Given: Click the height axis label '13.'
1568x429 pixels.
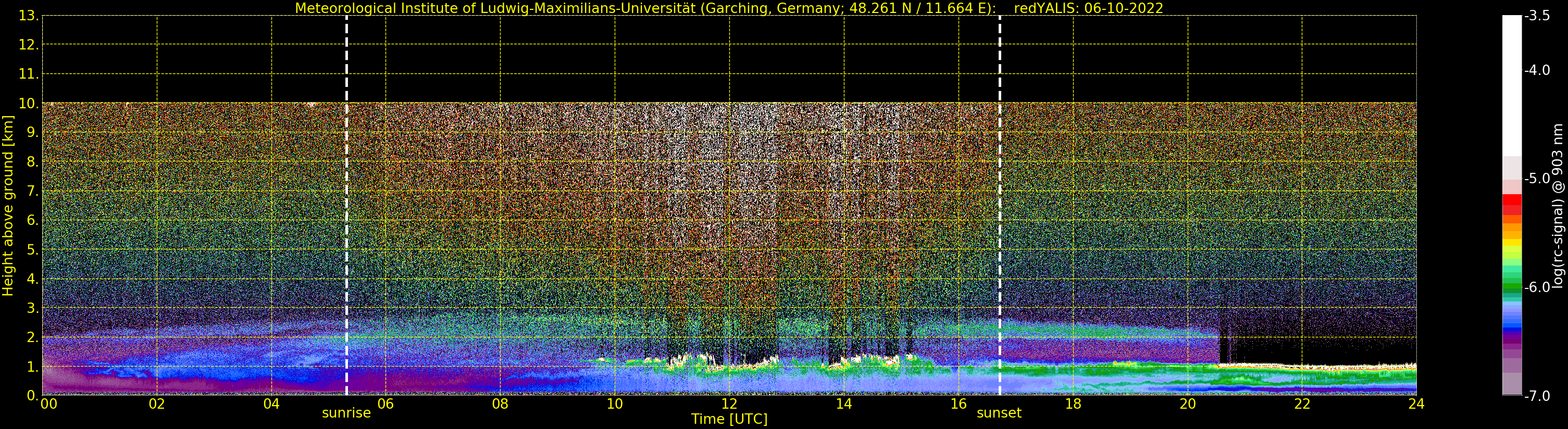Looking at the screenshot, I should click(29, 16).
